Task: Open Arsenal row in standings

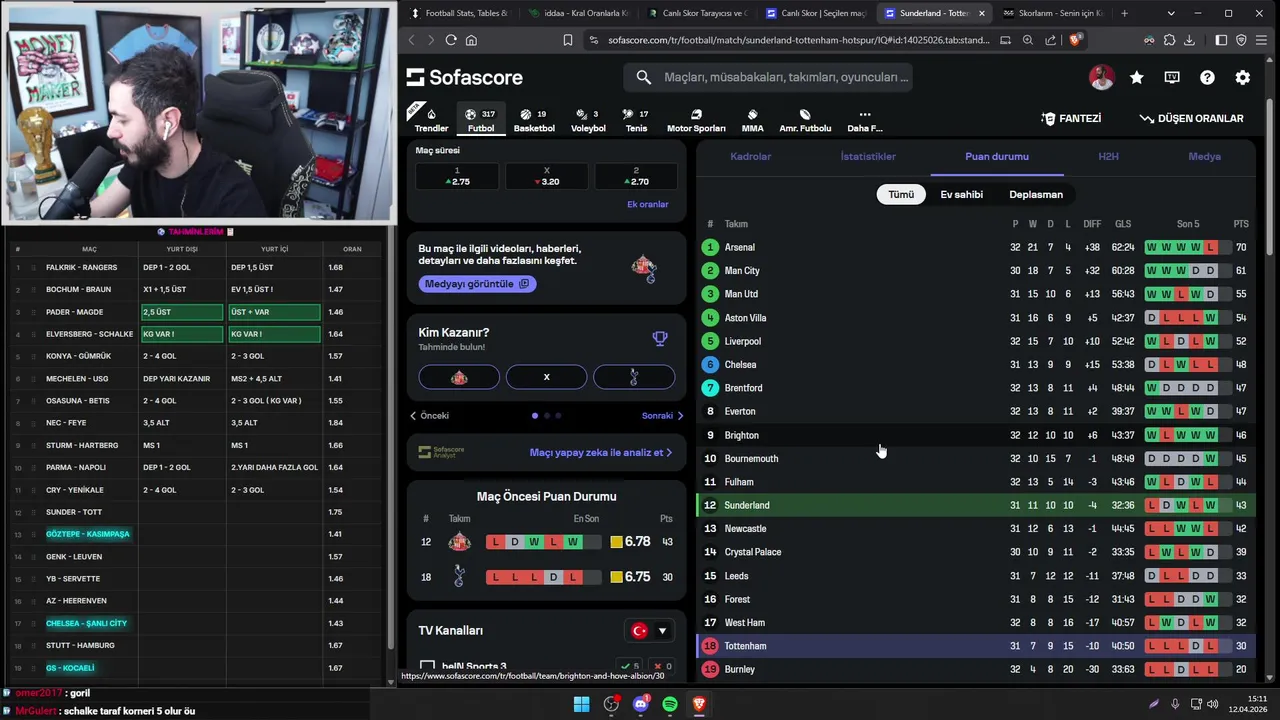Action: [x=975, y=247]
